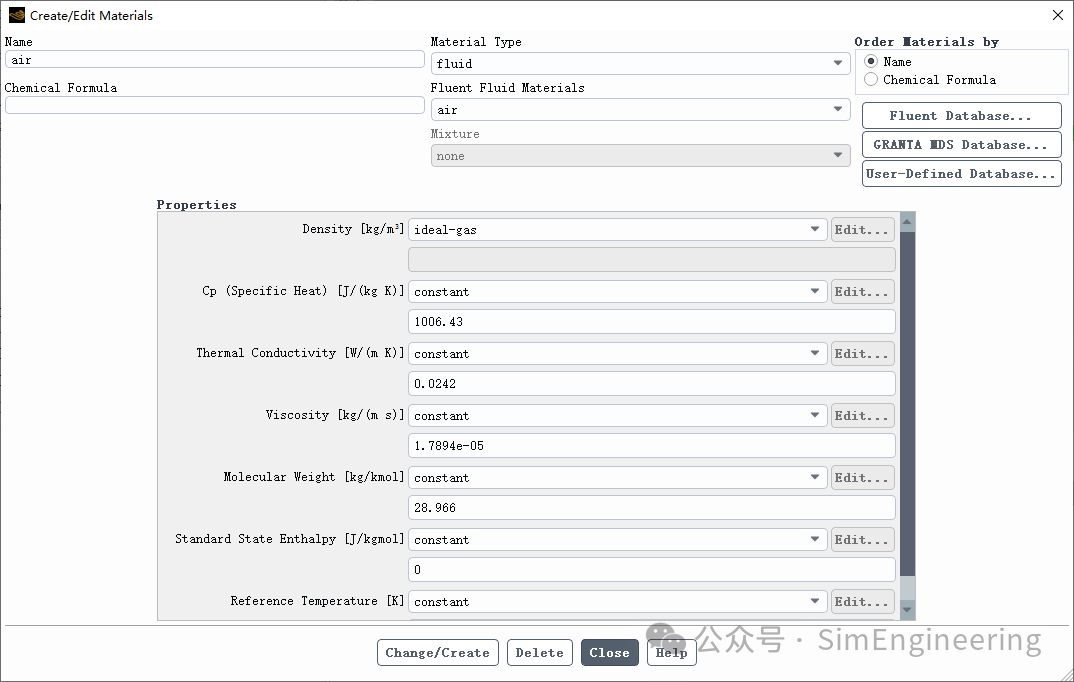Image resolution: width=1074 pixels, height=682 pixels.
Task: Click the Cp value field 1006.43
Action: coord(651,322)
